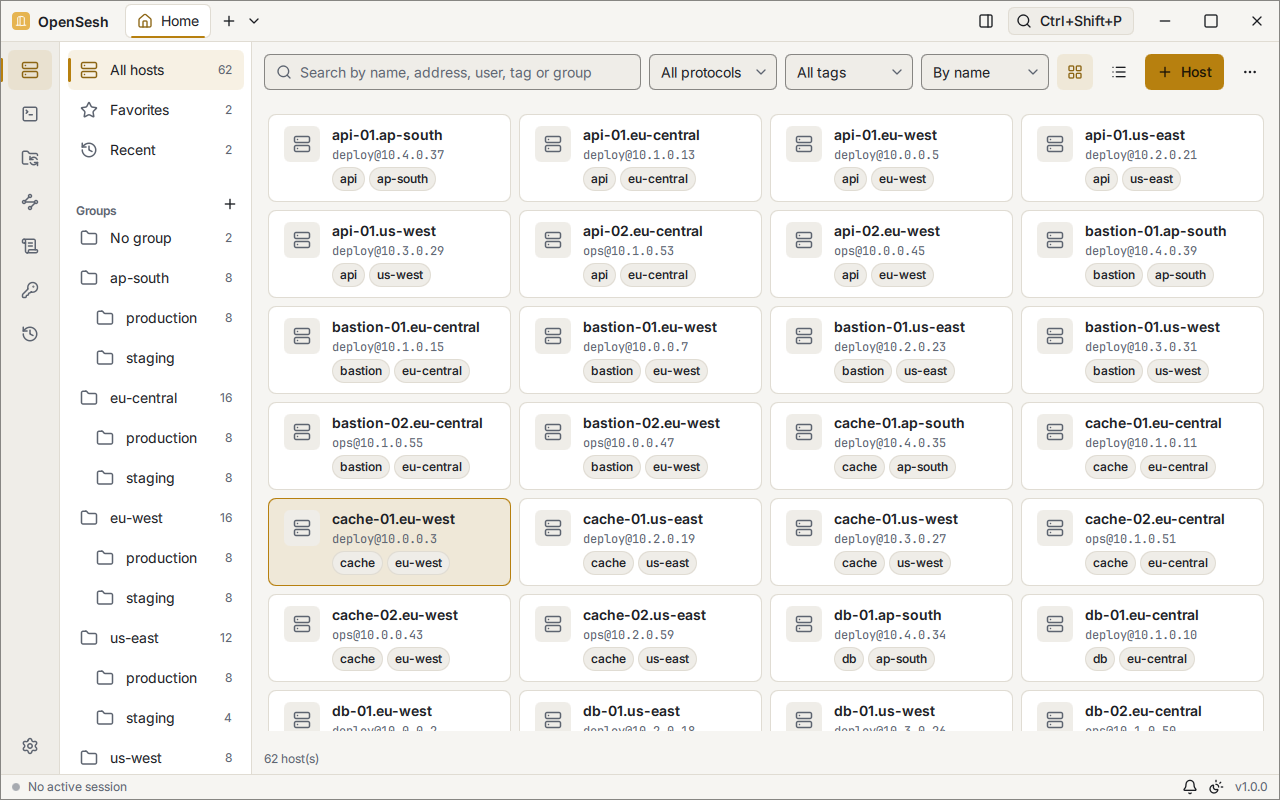Click the server icon of db-01.ap-south
The image size is (1280, 800).
[x=803, y=624]
